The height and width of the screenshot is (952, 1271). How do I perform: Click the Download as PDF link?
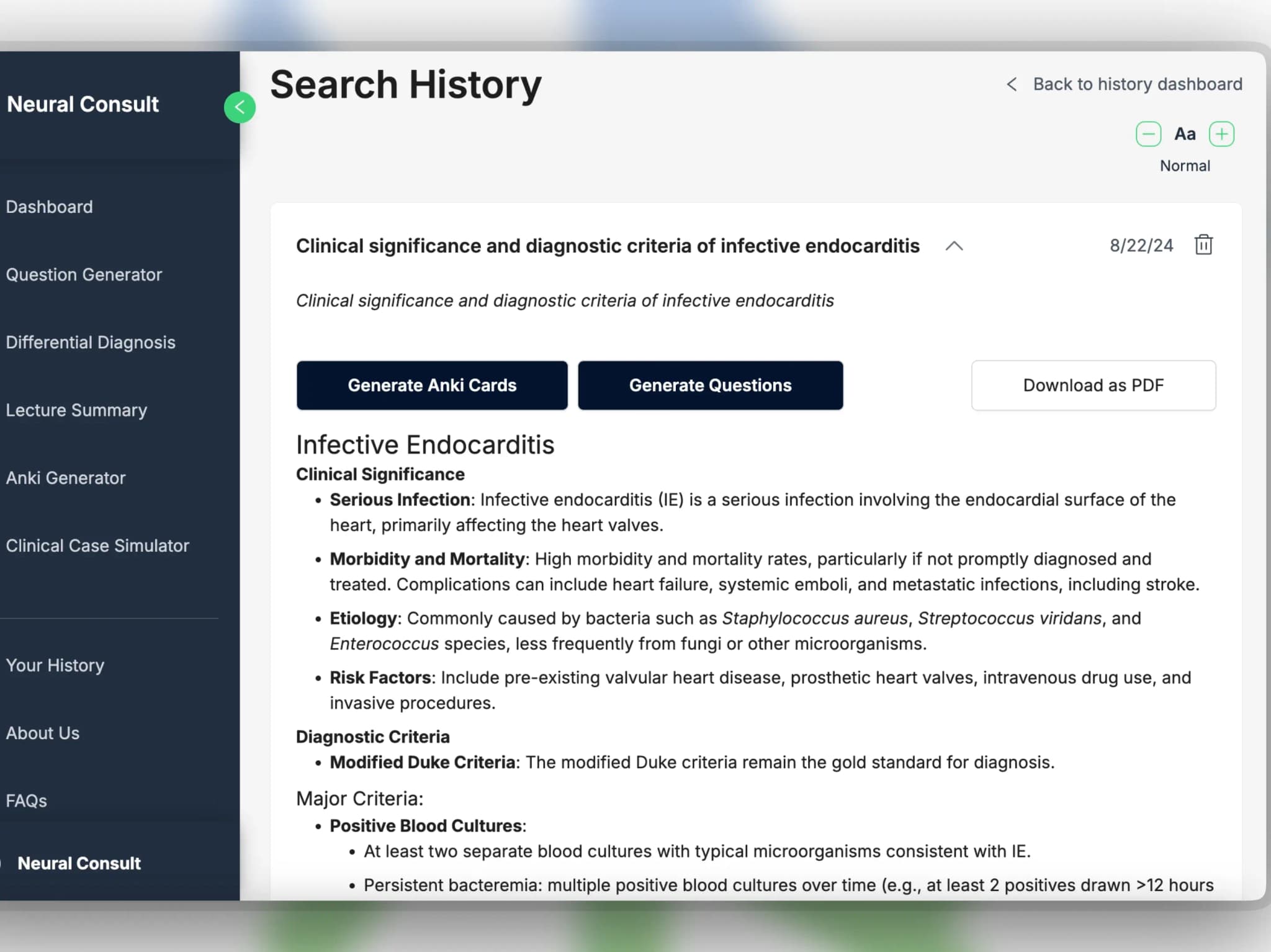tap(1093, 385)
